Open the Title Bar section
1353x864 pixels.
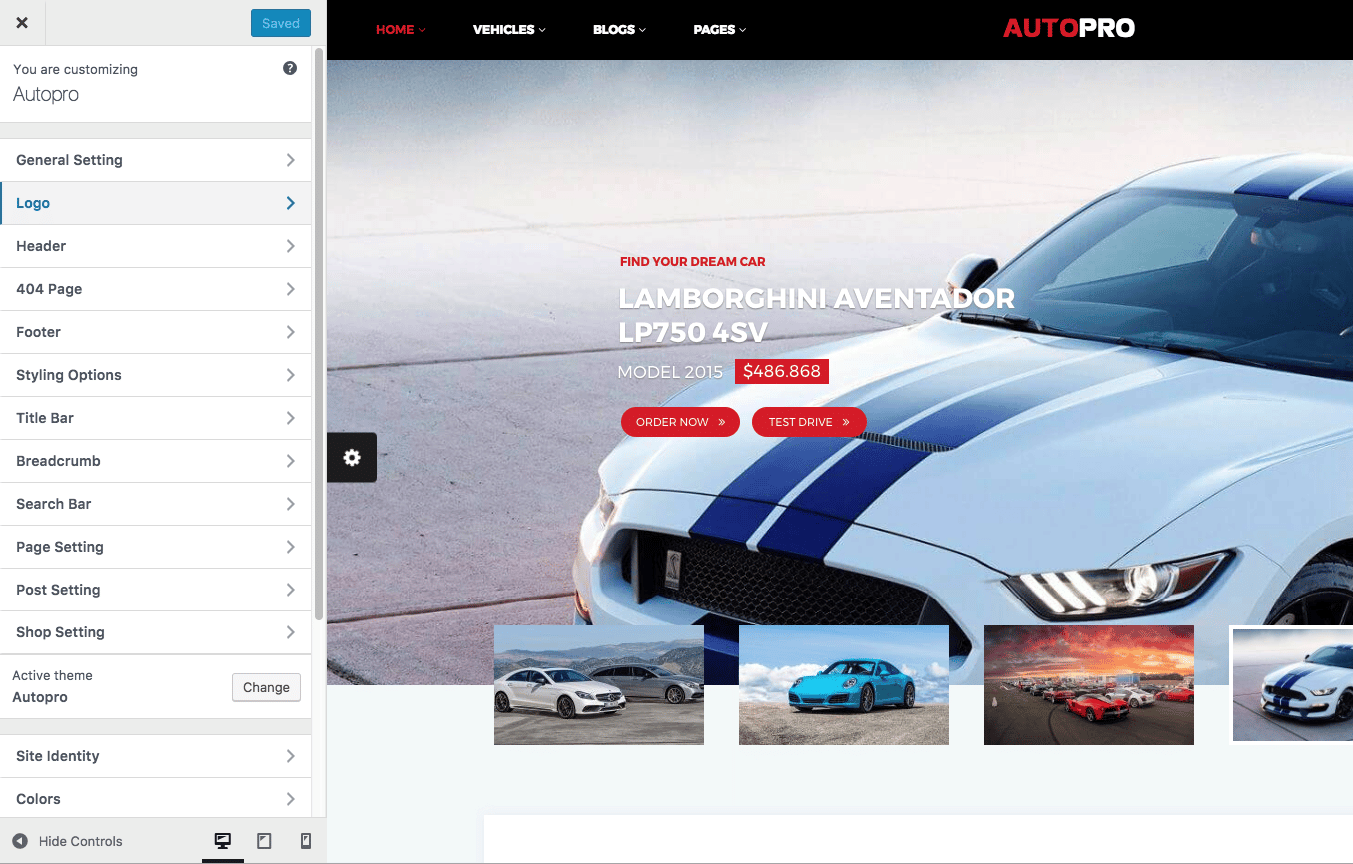(x=156, y=418)
